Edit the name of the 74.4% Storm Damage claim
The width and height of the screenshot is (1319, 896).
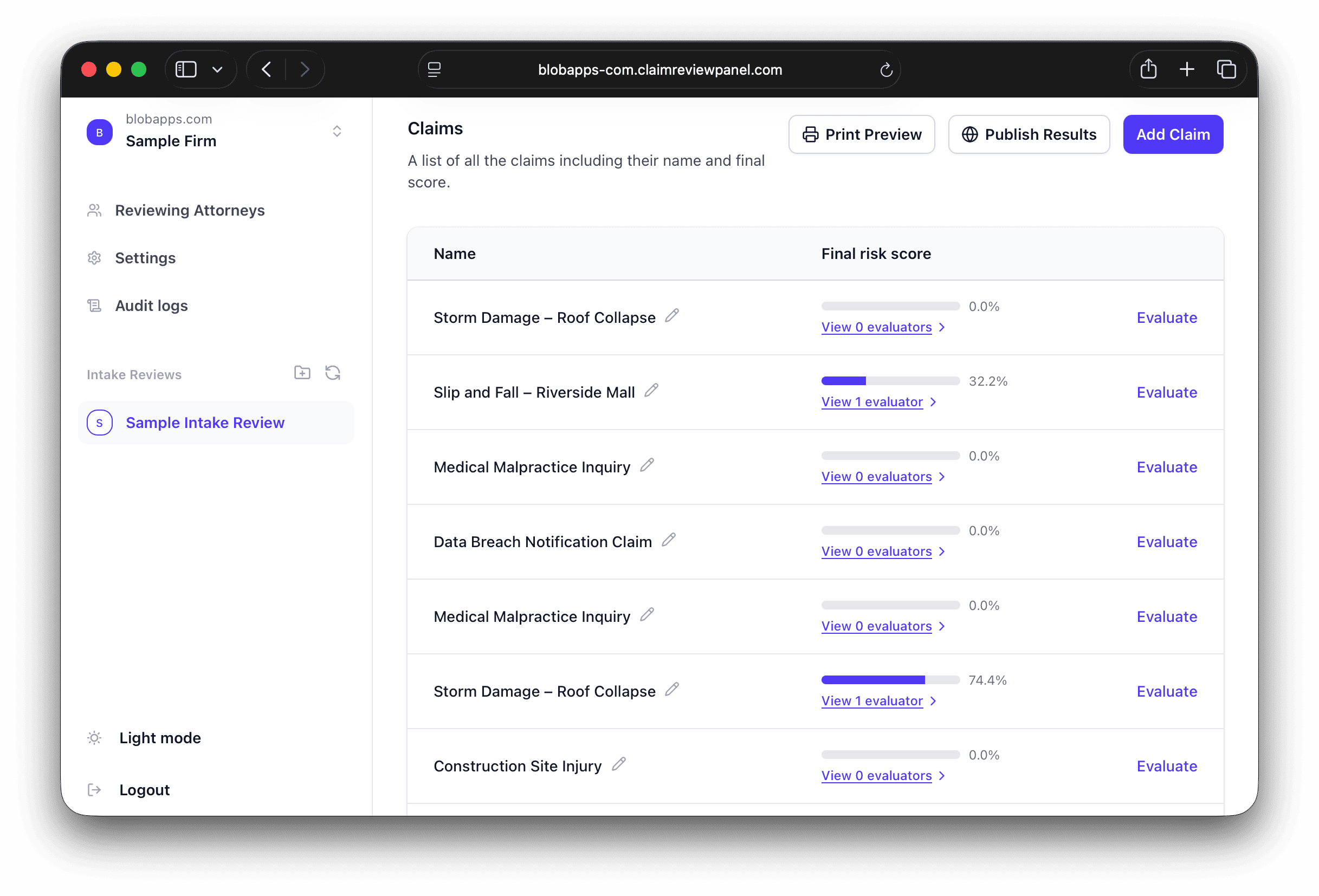[672, 690]
